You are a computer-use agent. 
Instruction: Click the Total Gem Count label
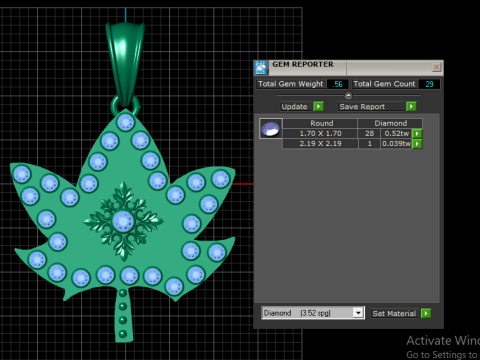tap(384, 84)
